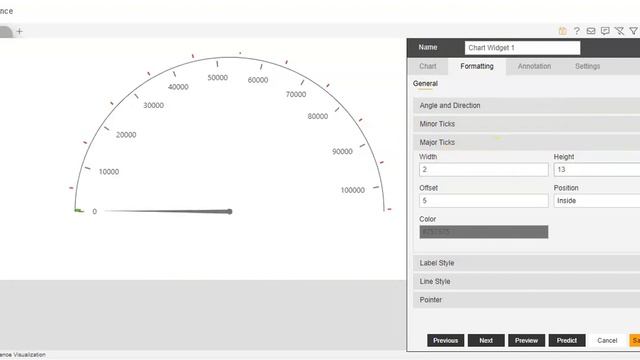
Task: Click the 90000 gauge label
Action: (342, 151)
